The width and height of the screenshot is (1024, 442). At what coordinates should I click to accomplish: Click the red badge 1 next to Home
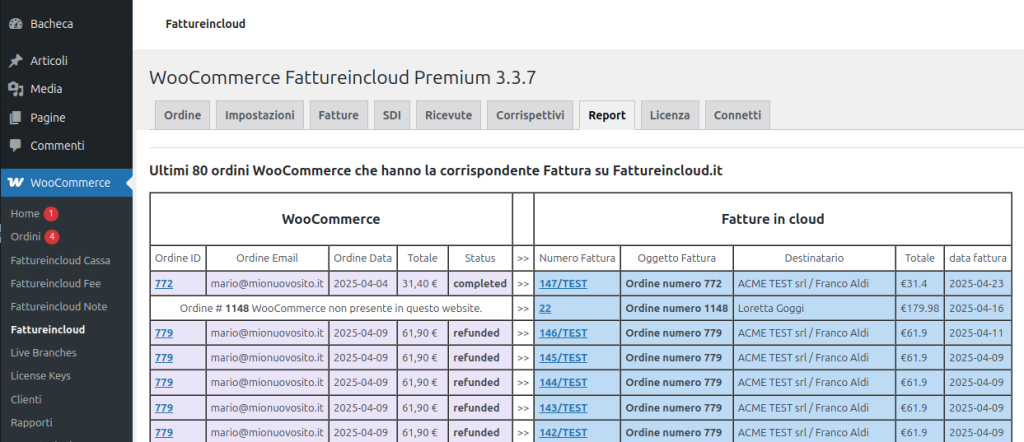(52, 213)
